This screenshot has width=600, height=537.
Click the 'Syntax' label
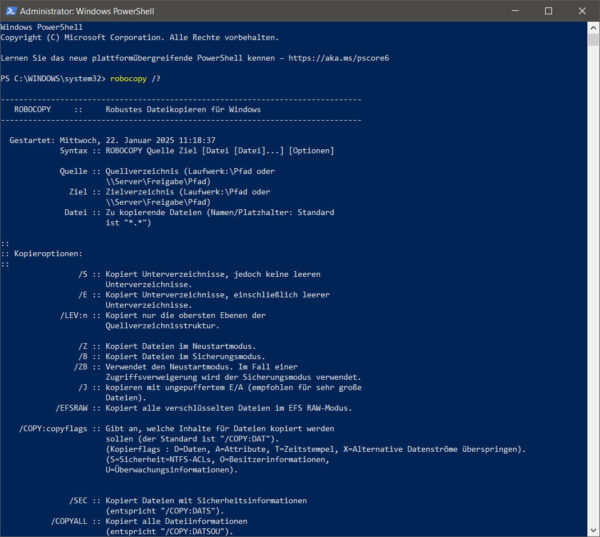pyautogui.click(x=73, y=151)
